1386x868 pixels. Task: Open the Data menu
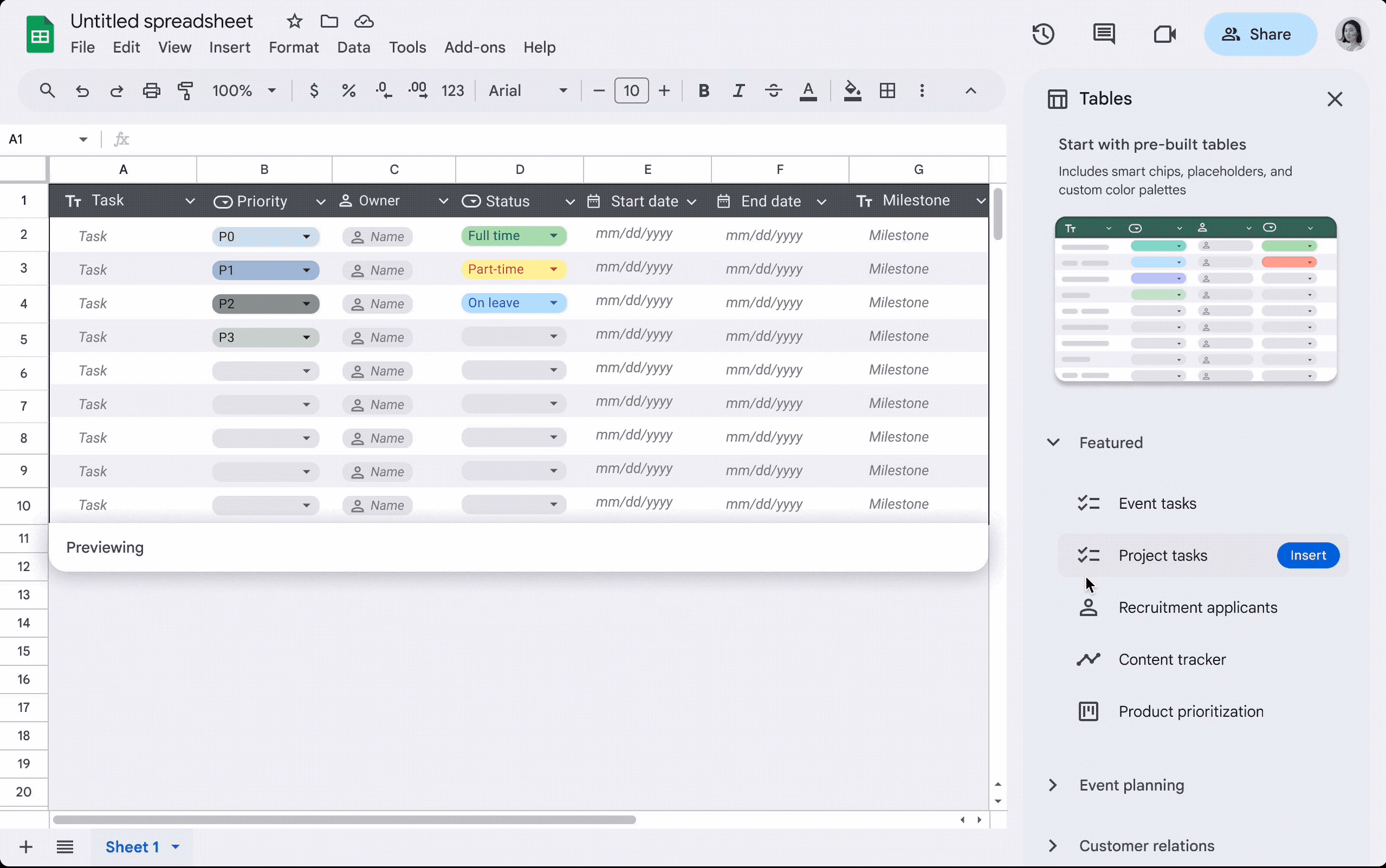[353, 47]
